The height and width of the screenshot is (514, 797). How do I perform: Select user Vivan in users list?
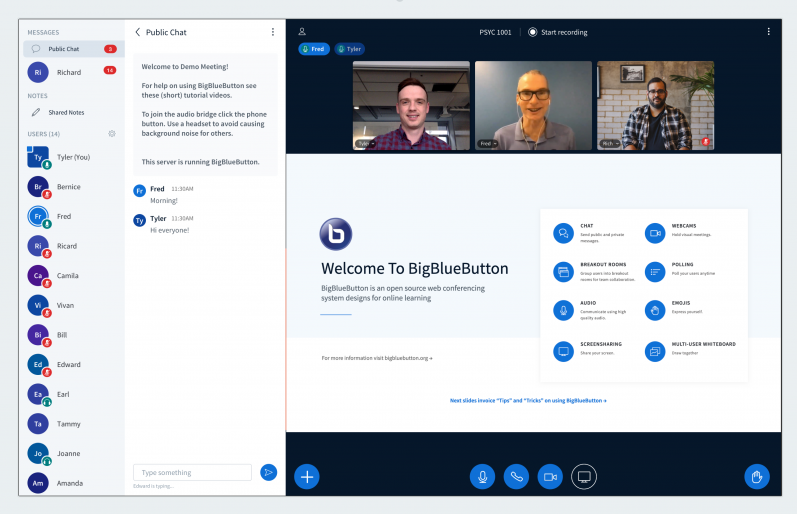(x=72, y=305)
